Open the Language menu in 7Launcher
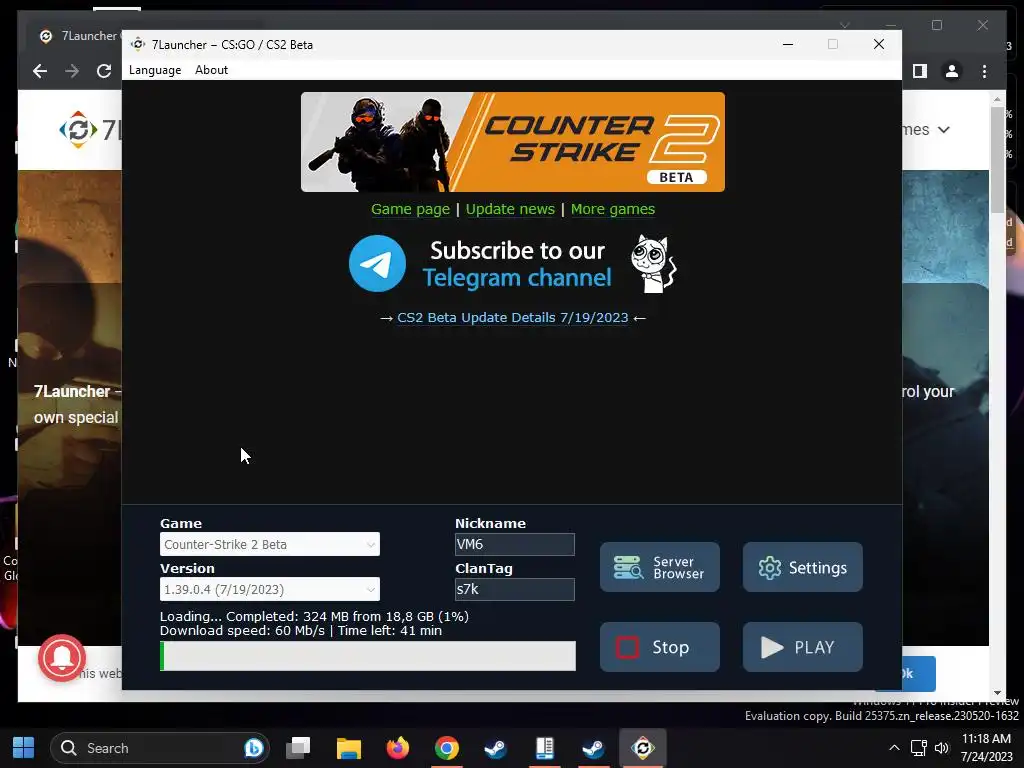Screen dimensions: 1024x768 [155, 70]
